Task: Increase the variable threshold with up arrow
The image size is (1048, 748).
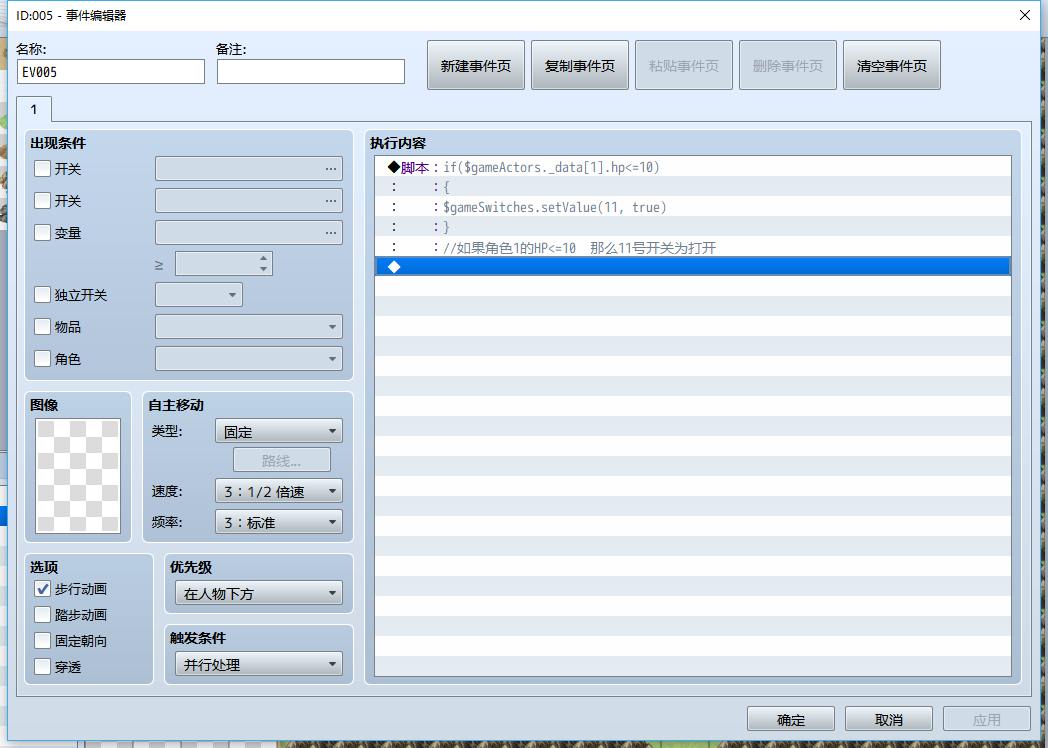Action: point(264,258)
